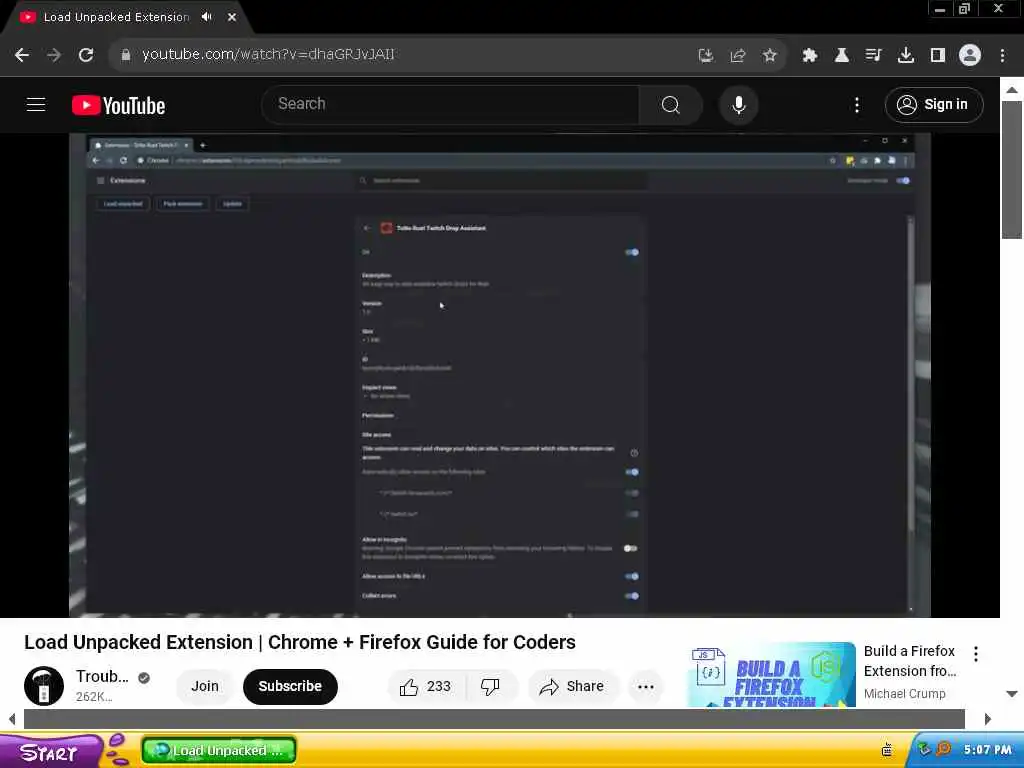Open the YouTube hamburger guide menu
This screenshot has width=1024, height=768.
36,104
